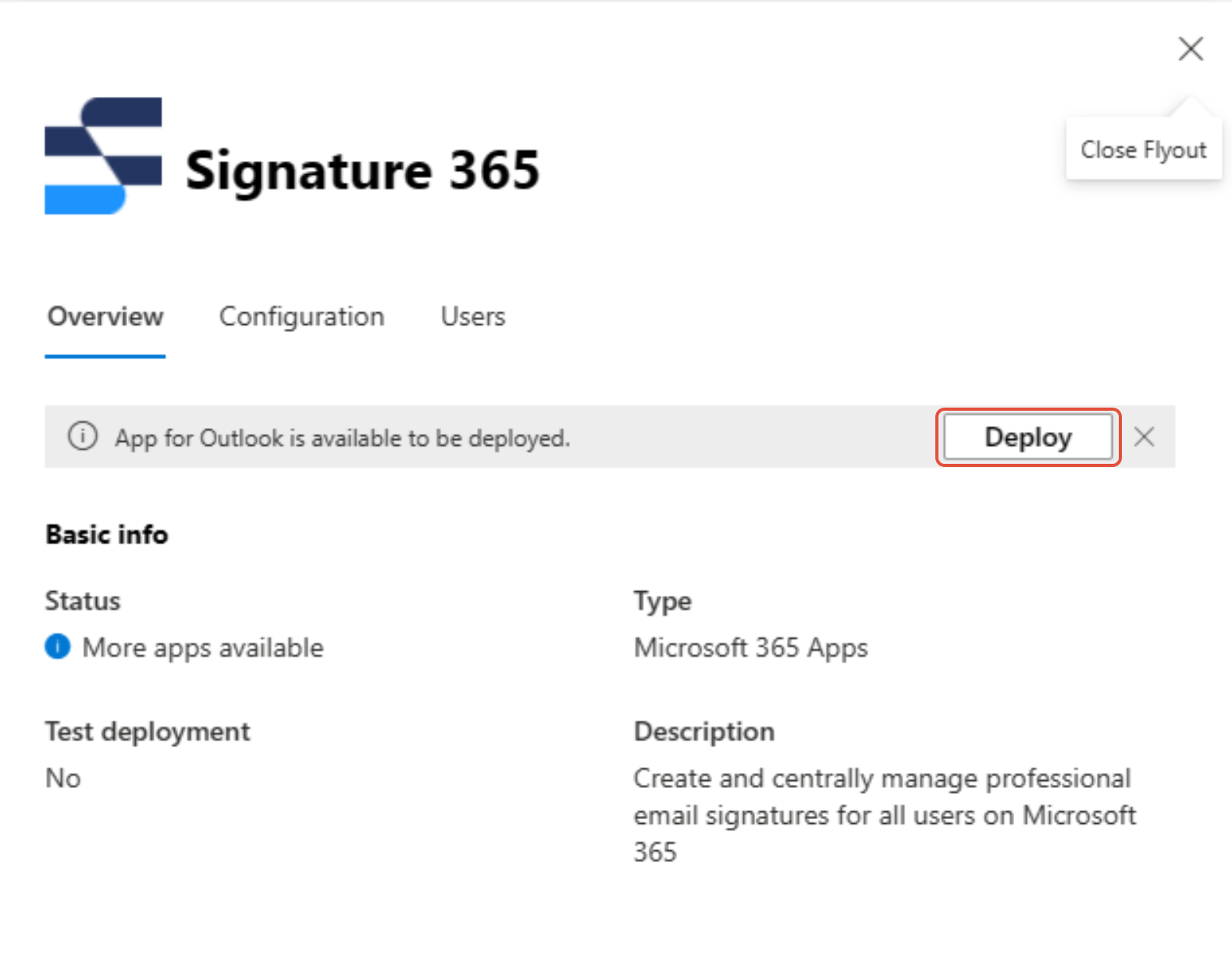Click the blue status info icon

tap(58, 647)
